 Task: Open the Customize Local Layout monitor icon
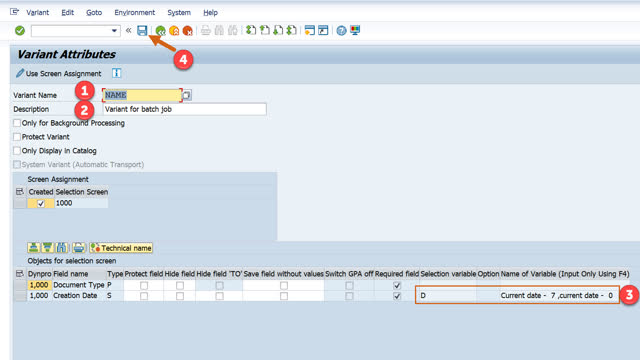[x=355, y=30]
